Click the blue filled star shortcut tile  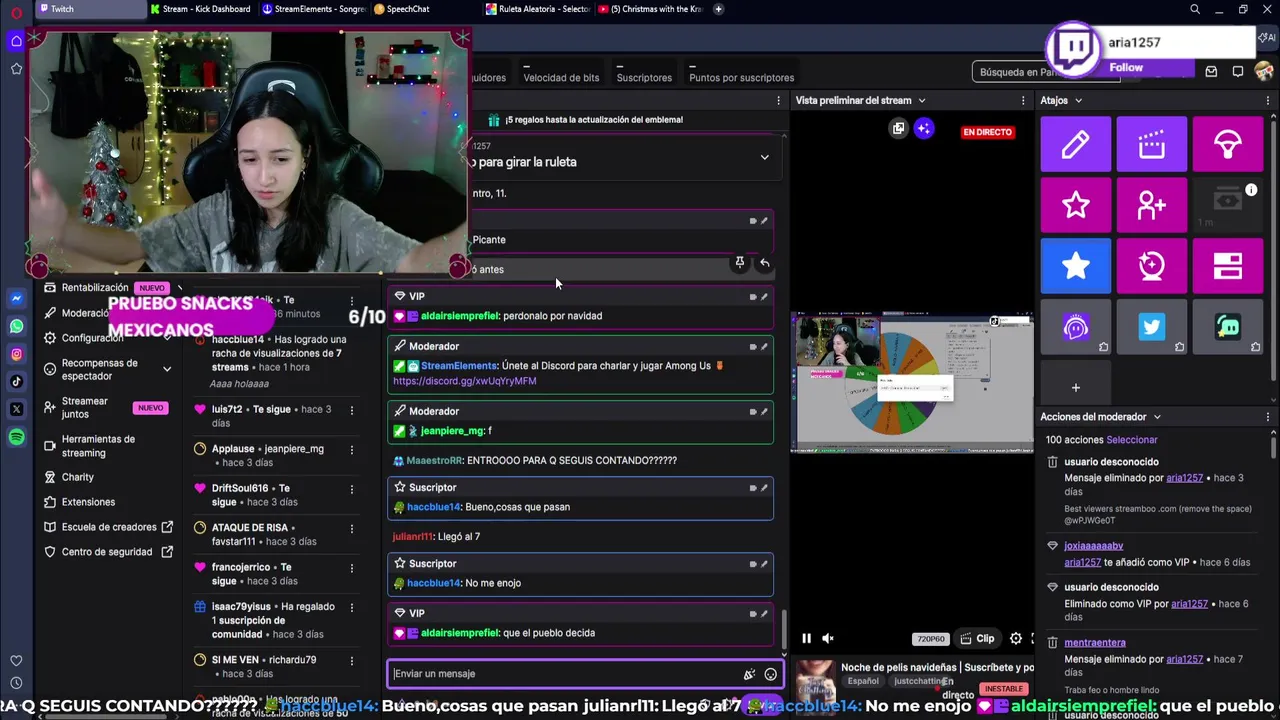click(x=1075, y=266)
